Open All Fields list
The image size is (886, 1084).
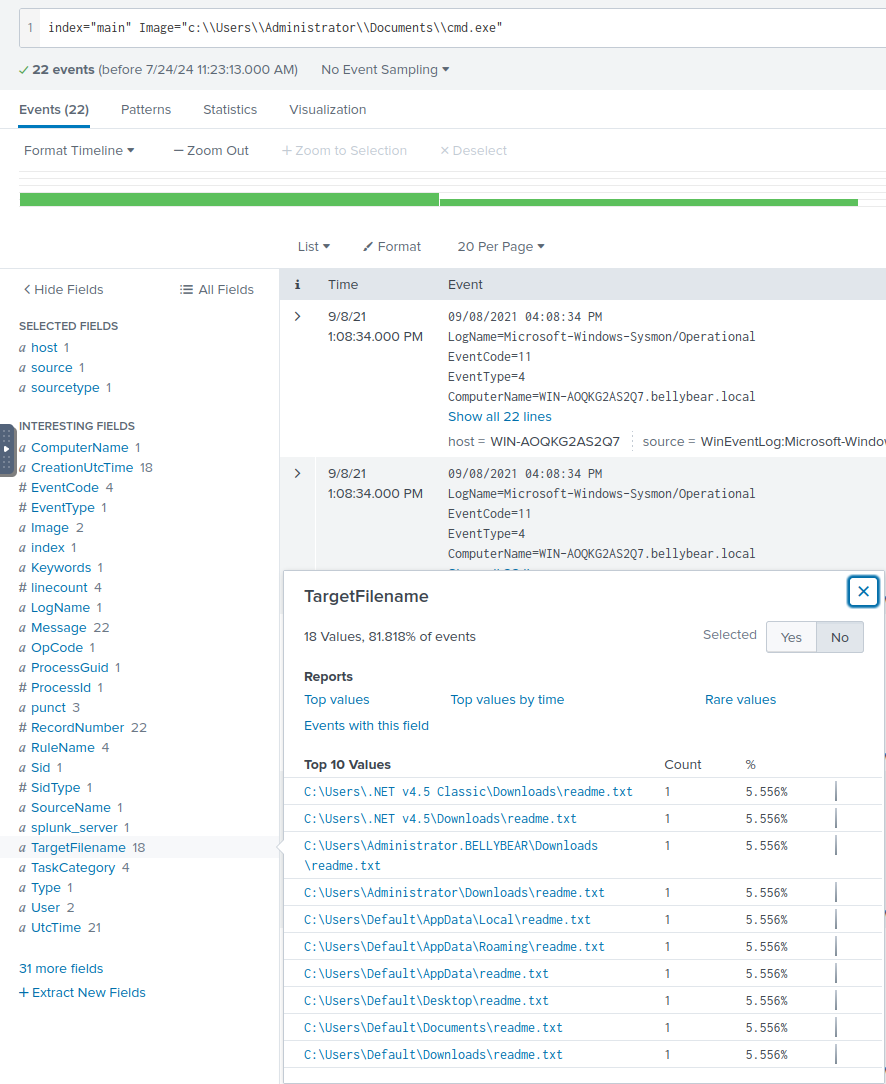coord(217,290)
